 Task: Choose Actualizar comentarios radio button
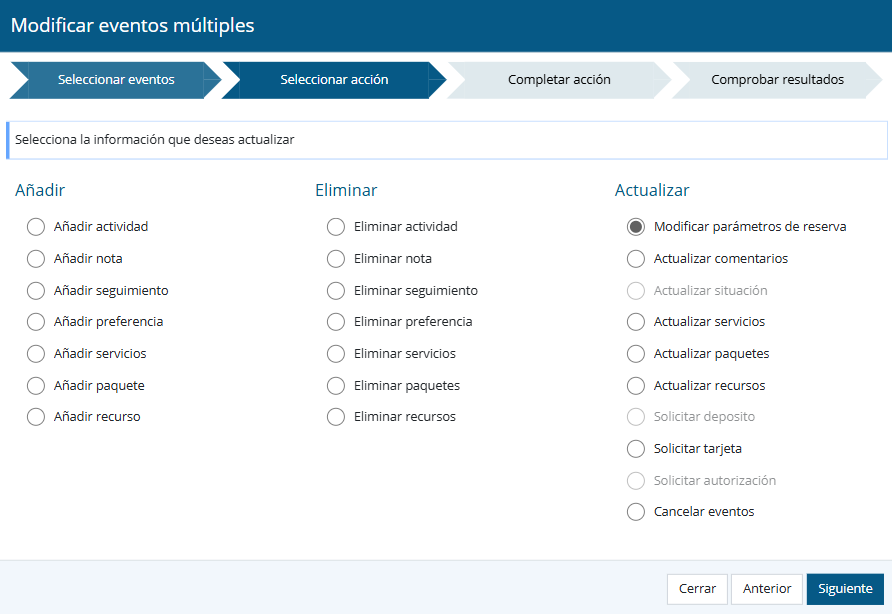[x=636, y=259]
